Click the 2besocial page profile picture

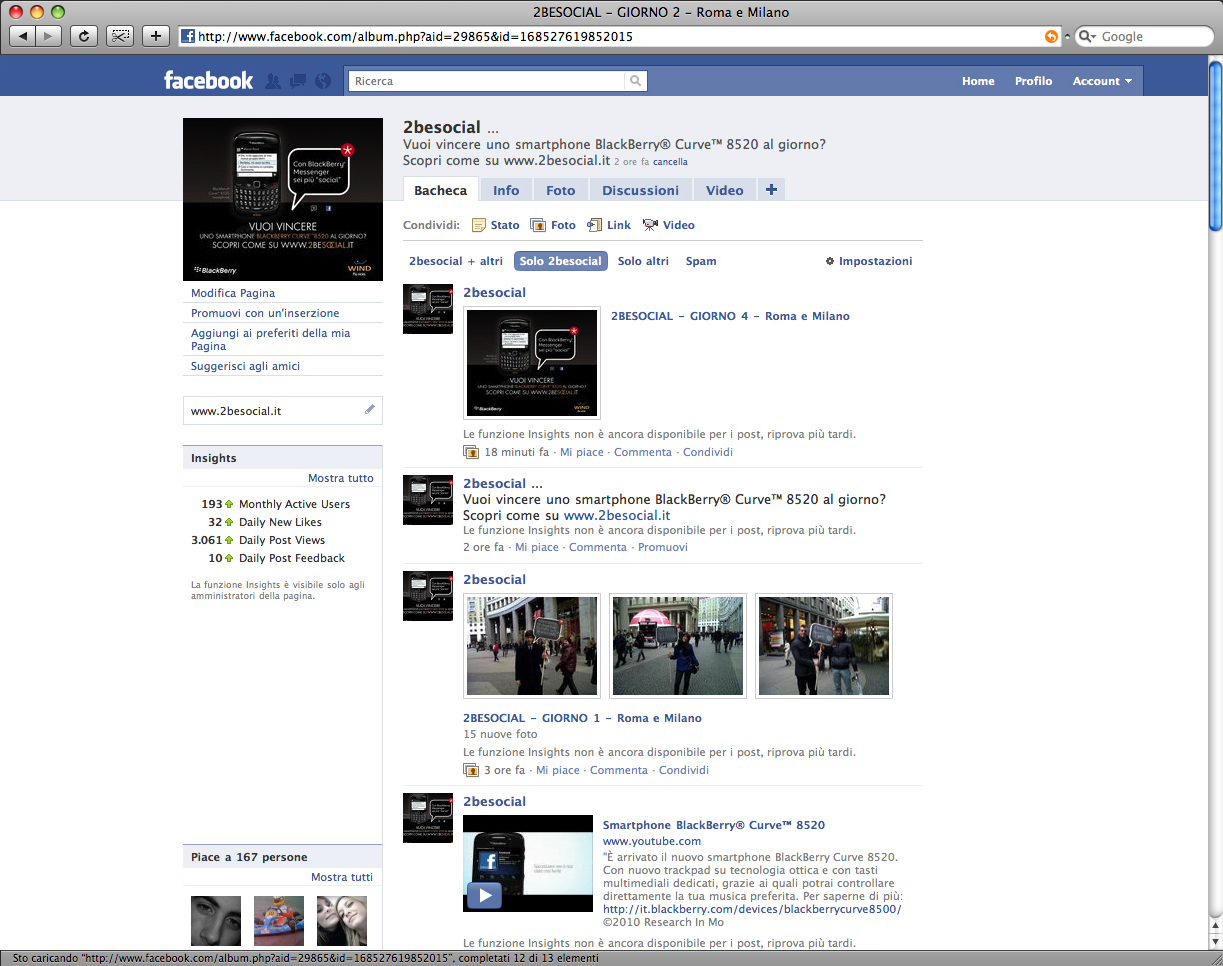[283, 199]
